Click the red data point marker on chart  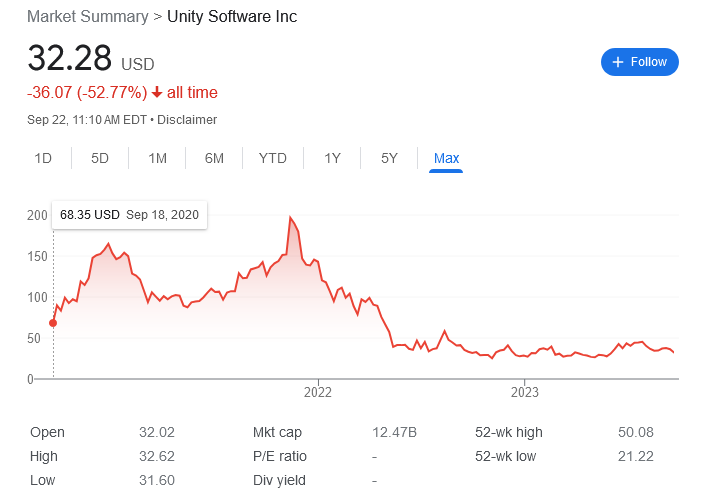[x=53, y=323]
